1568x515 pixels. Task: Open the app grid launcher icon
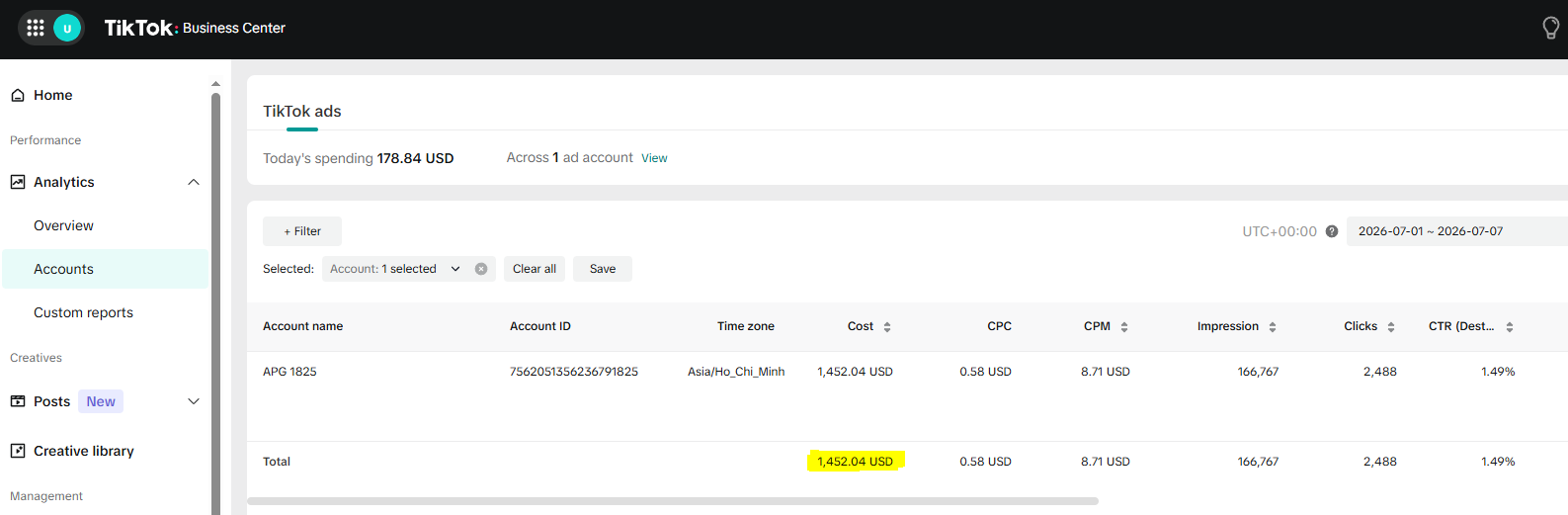click(36, 28)
